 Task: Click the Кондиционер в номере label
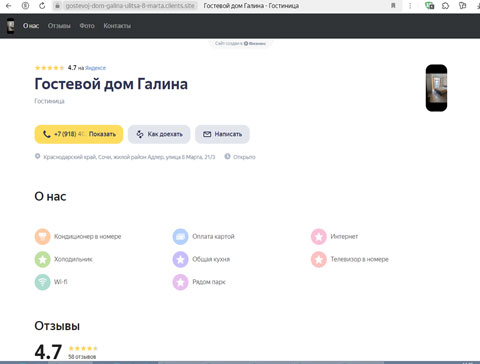(88, 237)
